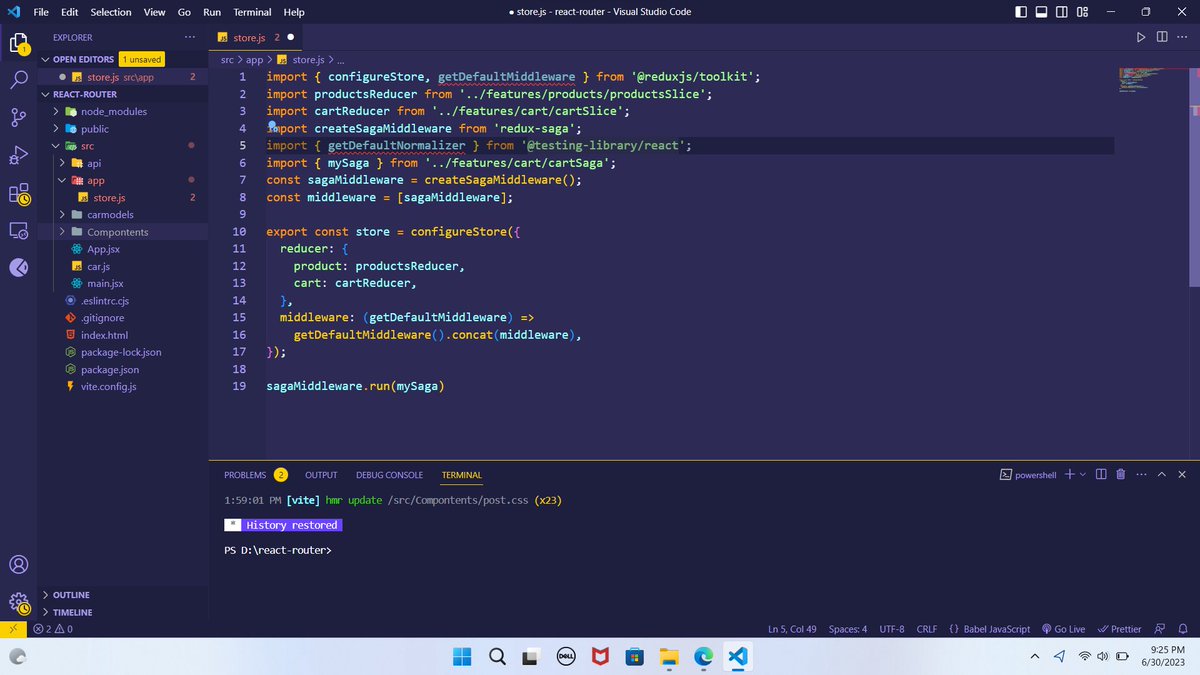
Task: Open Microsoft Store from taskbar
Action: tap(634, 656)
